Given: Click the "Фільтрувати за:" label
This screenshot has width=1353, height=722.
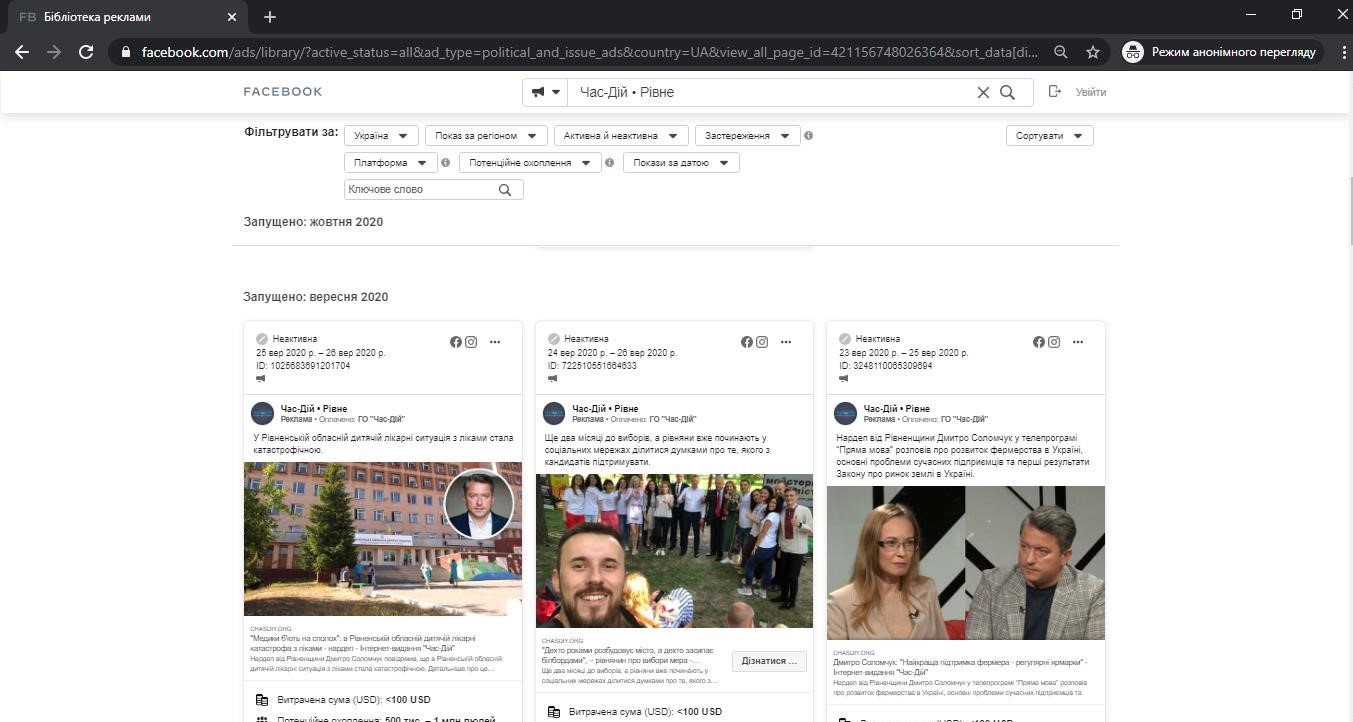Looking at the screenshot, I should coord(291,132).
